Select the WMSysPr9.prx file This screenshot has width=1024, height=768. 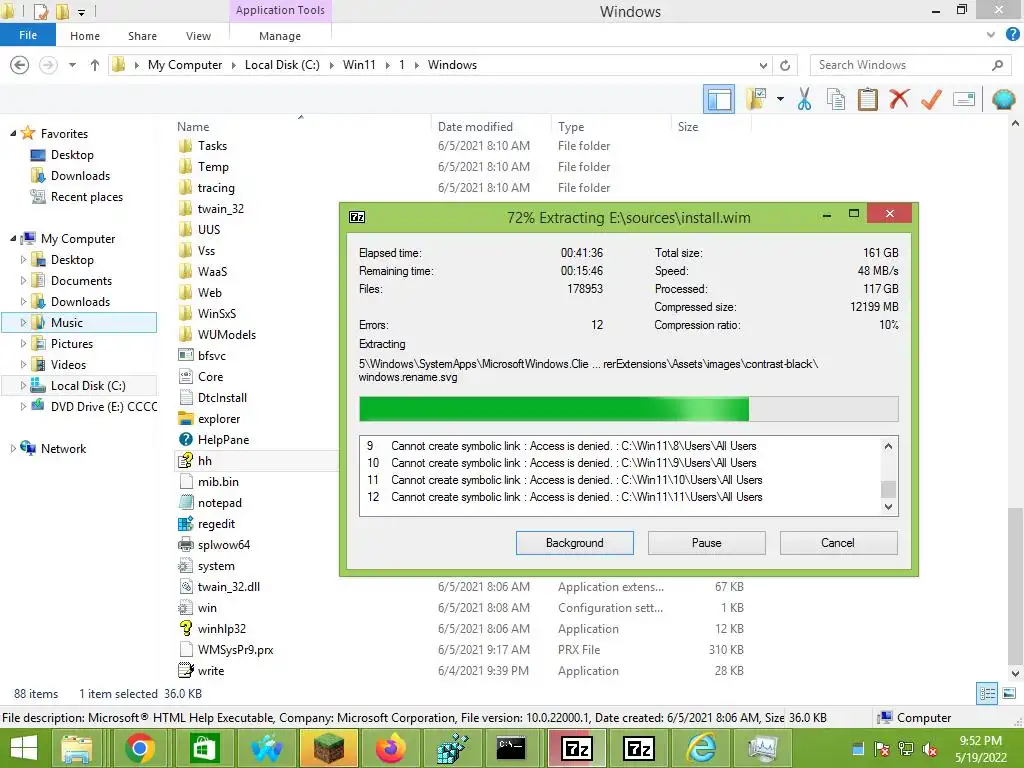(235, 650)
